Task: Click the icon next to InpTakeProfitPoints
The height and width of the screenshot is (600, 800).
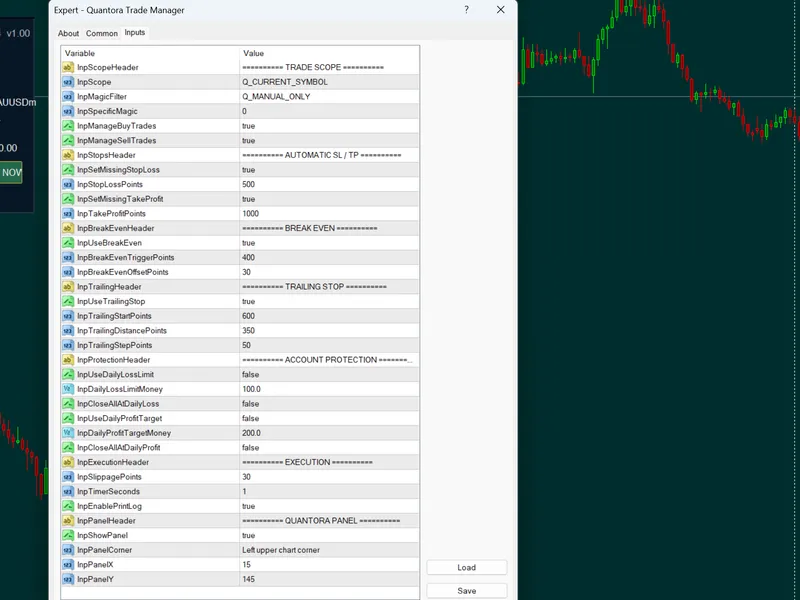Action: point(68,214)
